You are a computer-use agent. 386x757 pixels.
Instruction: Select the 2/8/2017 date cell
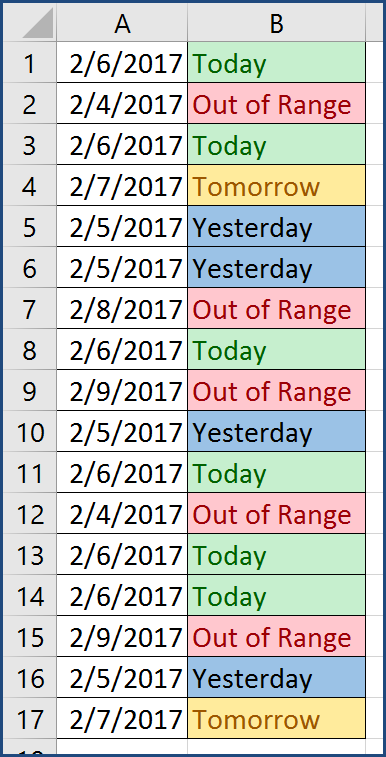[122, 308]
